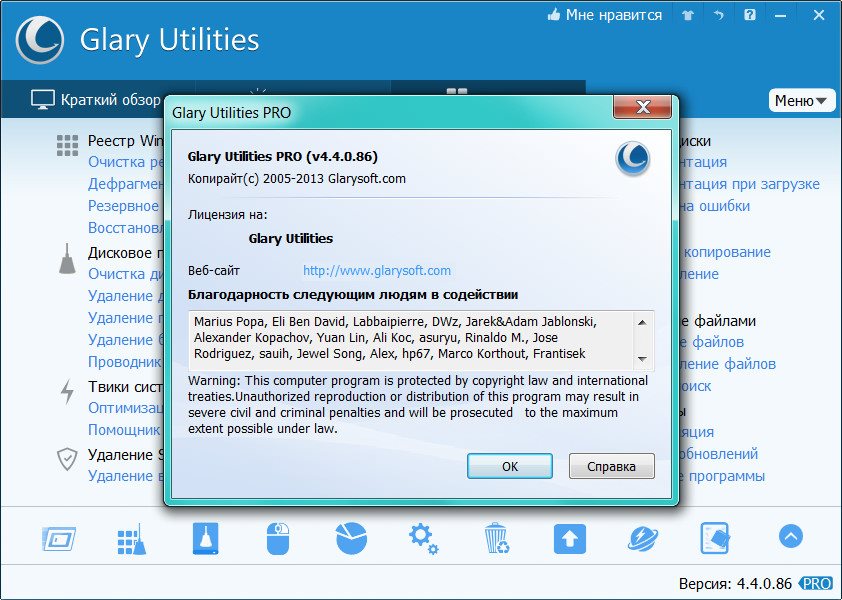Click 'Версия: 4.4.0.86' text in status bar
The image size is (842, 600).
[735, 583]
